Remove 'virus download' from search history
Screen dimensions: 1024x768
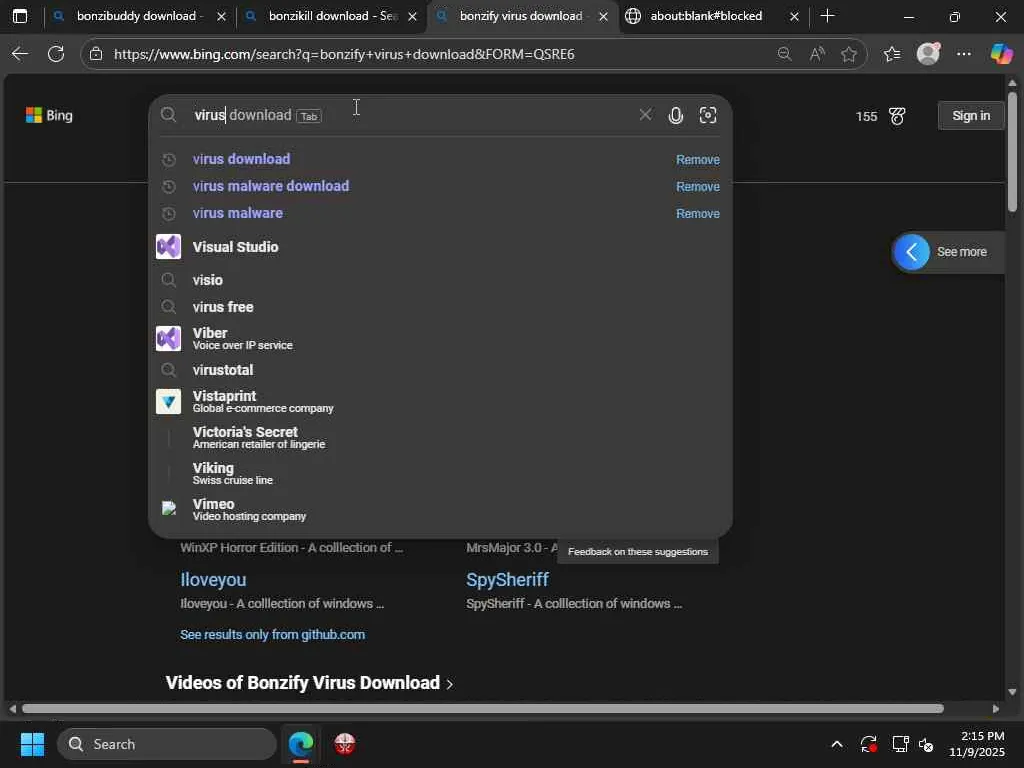[697, 160]
